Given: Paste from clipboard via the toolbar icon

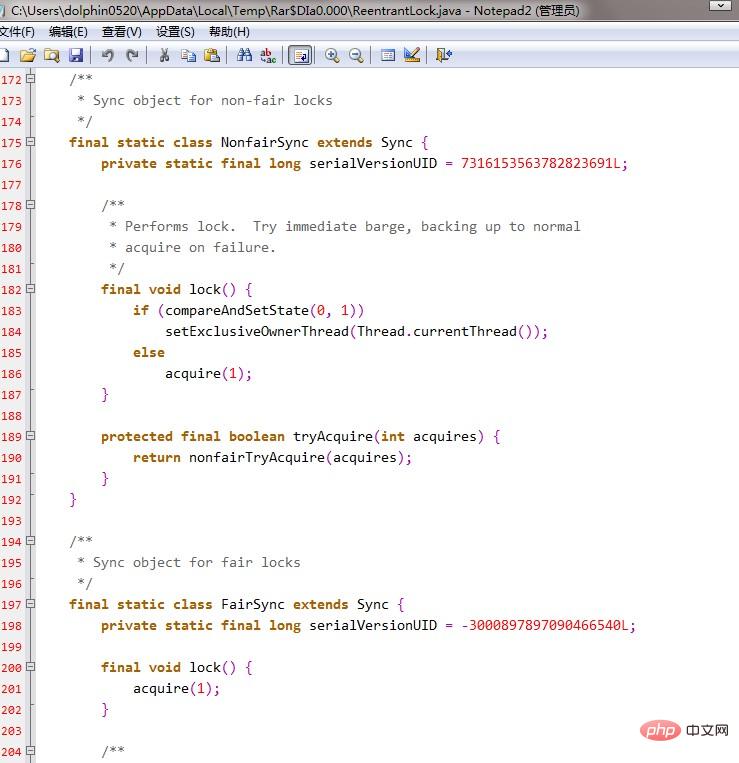Looking at the screenshot, I should (x=212, y=55).
